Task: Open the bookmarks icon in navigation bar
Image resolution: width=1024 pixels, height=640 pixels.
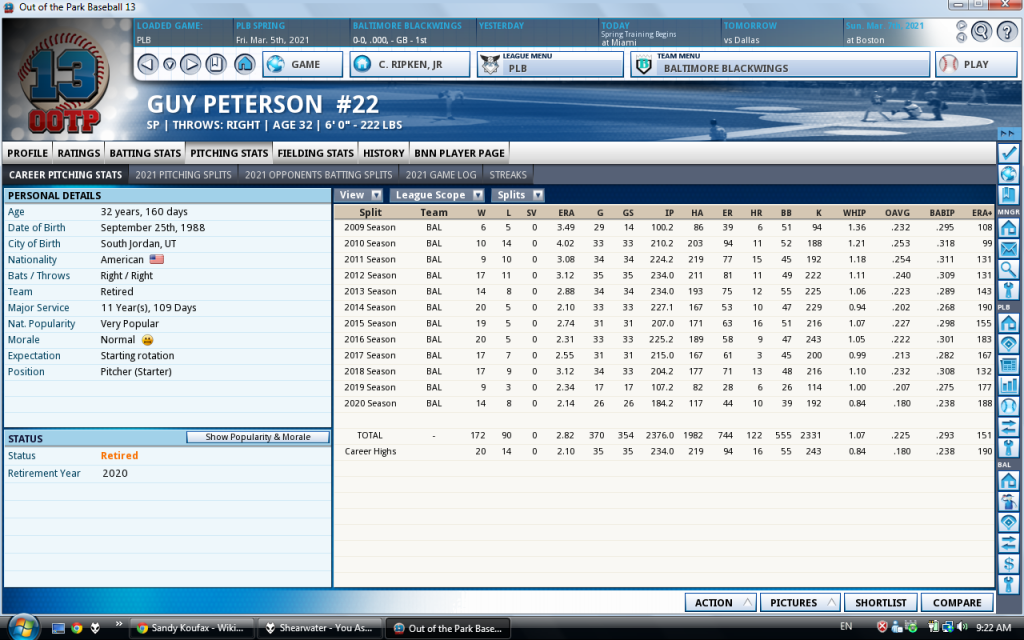Action: pos(216,65)
